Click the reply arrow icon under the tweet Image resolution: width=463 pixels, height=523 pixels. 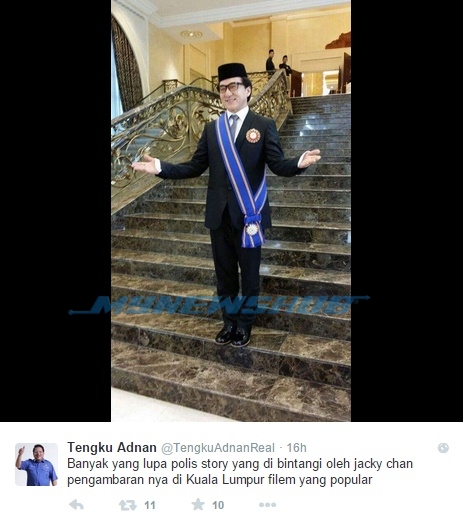click(x=76, y=505)
